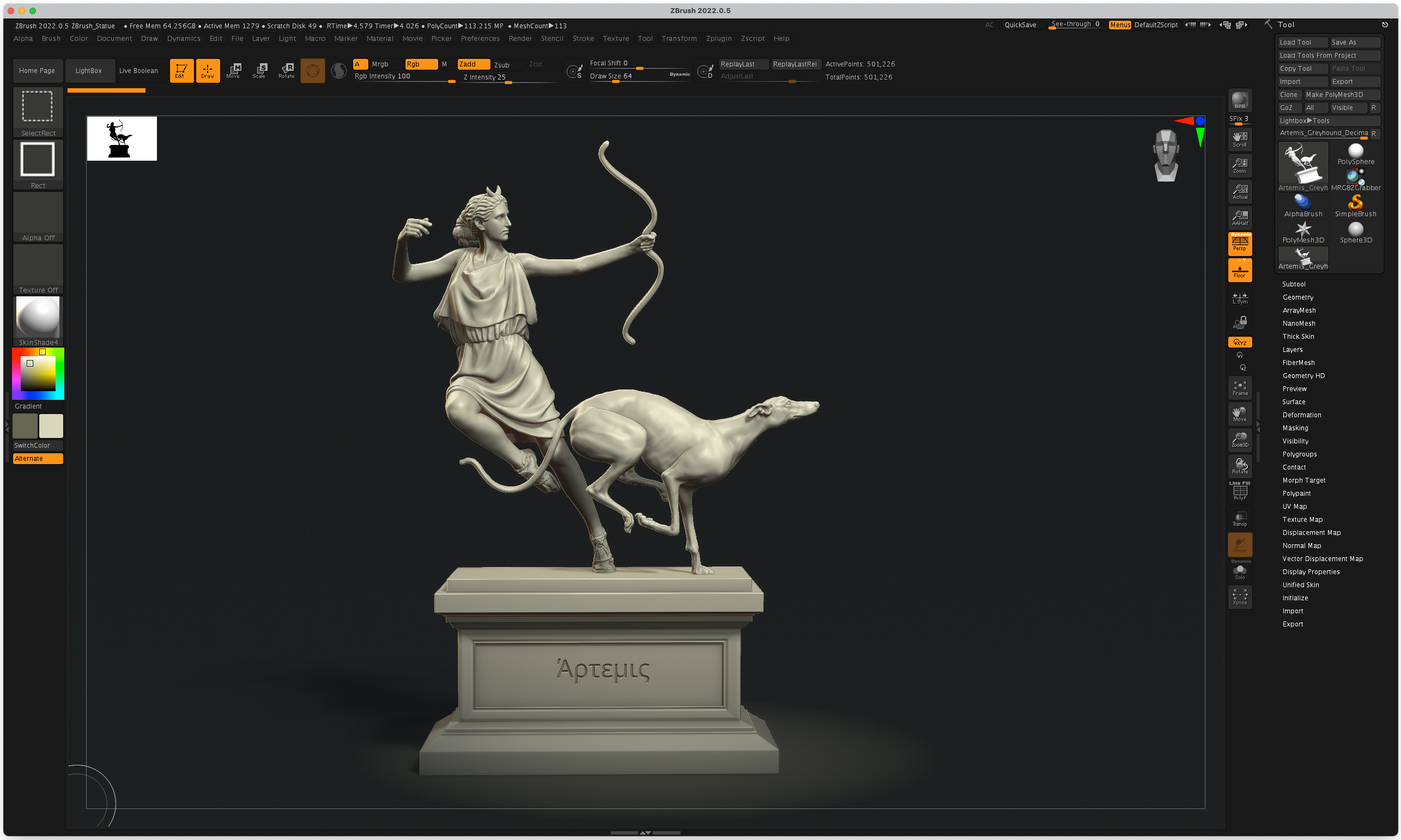Image resolution: width=1401 pixels, height=840 pixels.
Task: Select the SimpleBrush tool icon
Action: pyautogui.click(x=1355, y=205)
